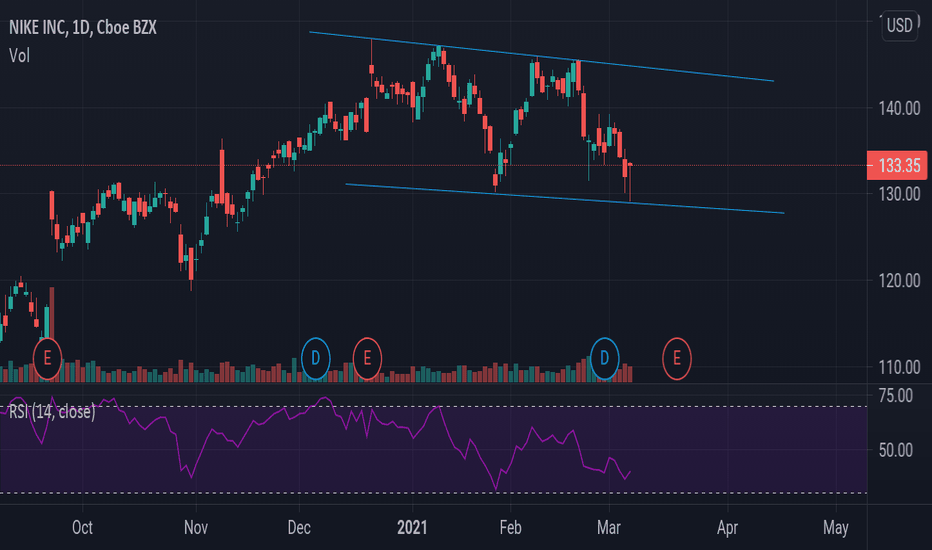Screen dimensions: 932x550
Task: Click the RSI (14, close) indicator label
Action: [x=52, y=411]
